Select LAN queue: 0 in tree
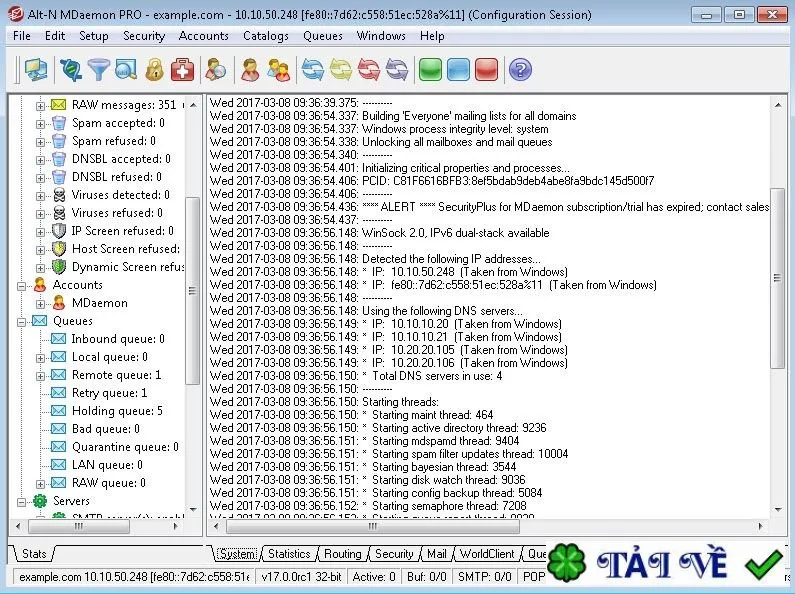The image size is (795, 594). [x=107, y=465]
